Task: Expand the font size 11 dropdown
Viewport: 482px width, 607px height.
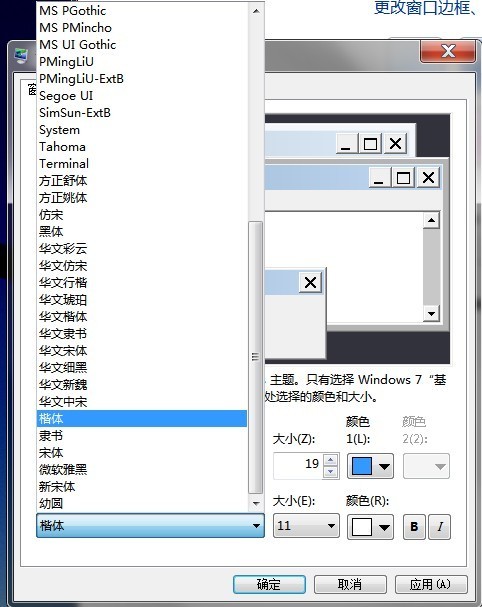Action: [306, 526]
